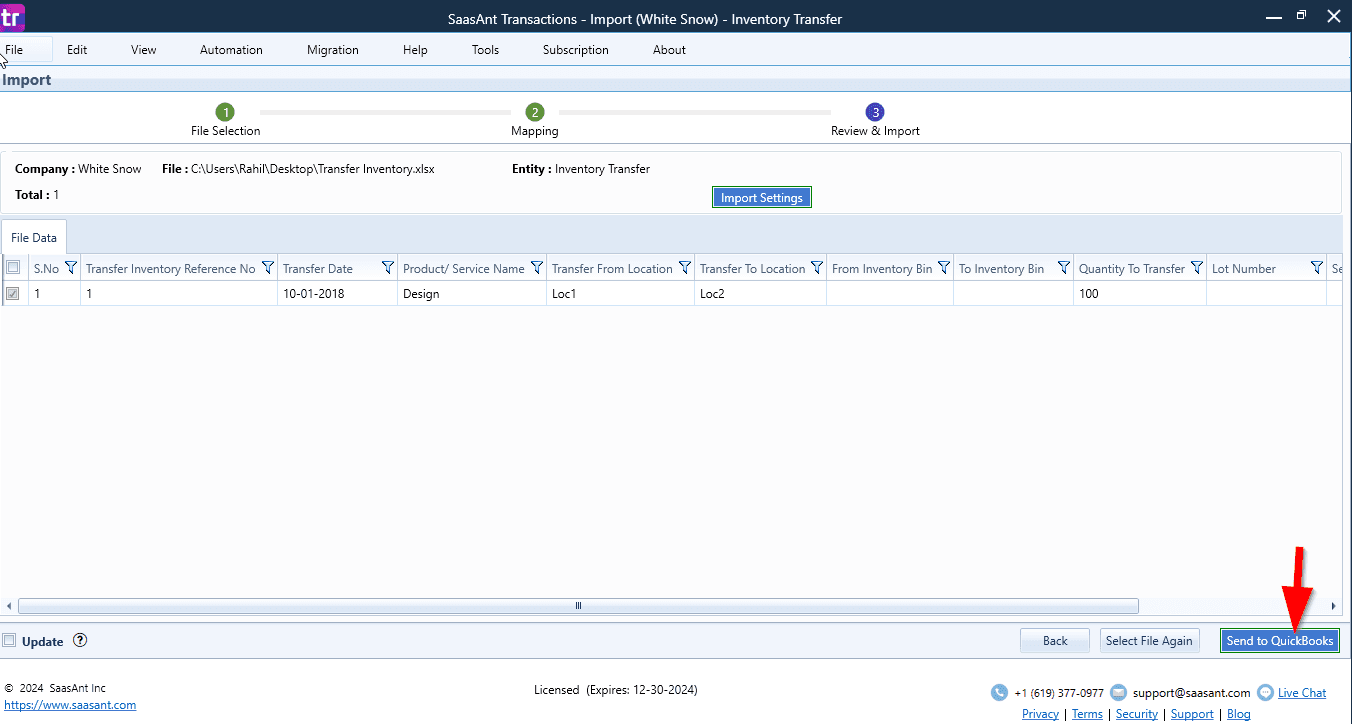The height and width of the screenshot is (724, 1352).
Task: Open the Tools menu
Action: [x=485, y=50]
